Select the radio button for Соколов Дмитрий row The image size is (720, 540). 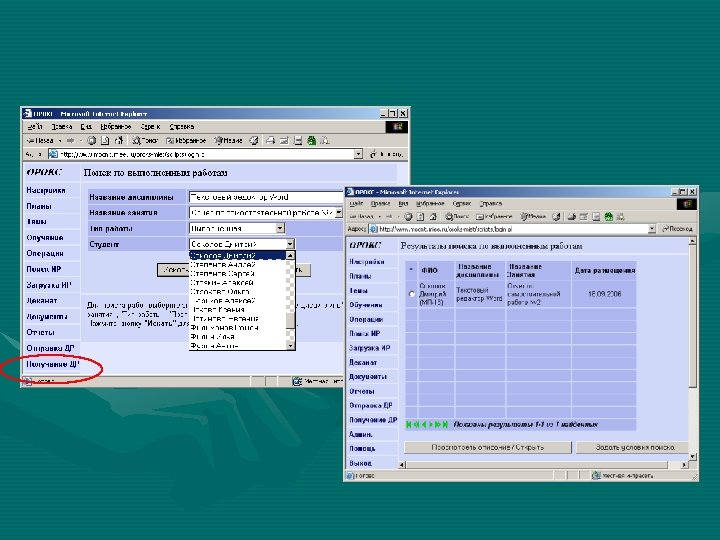411,294
